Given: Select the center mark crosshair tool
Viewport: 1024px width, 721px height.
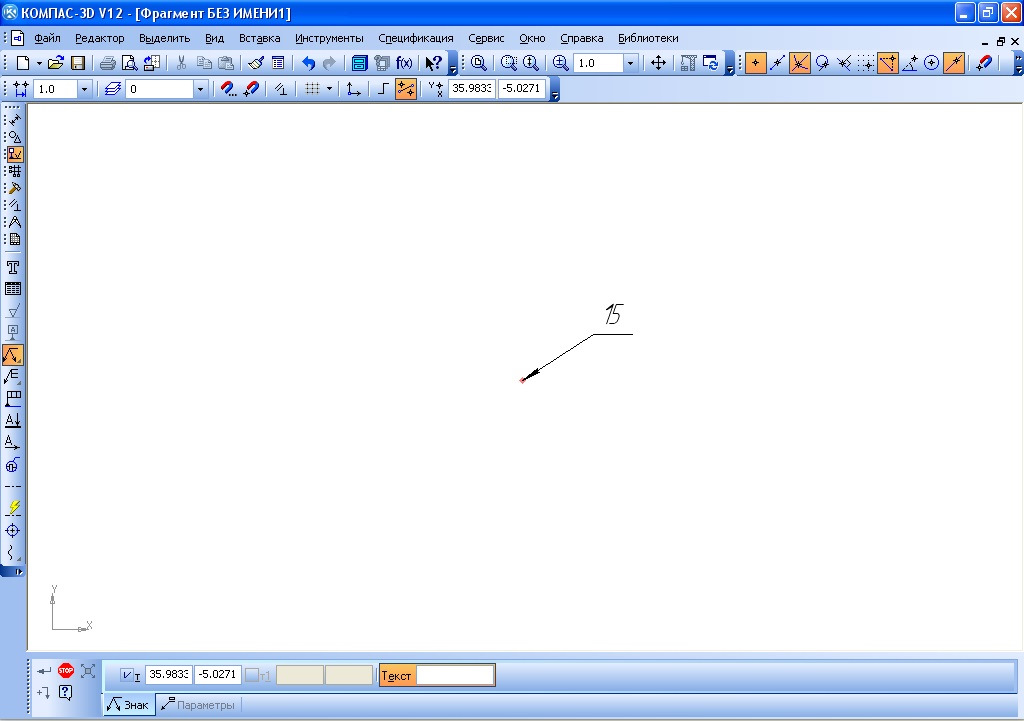Looking at the screenshot, I should [x=13, y=530].
